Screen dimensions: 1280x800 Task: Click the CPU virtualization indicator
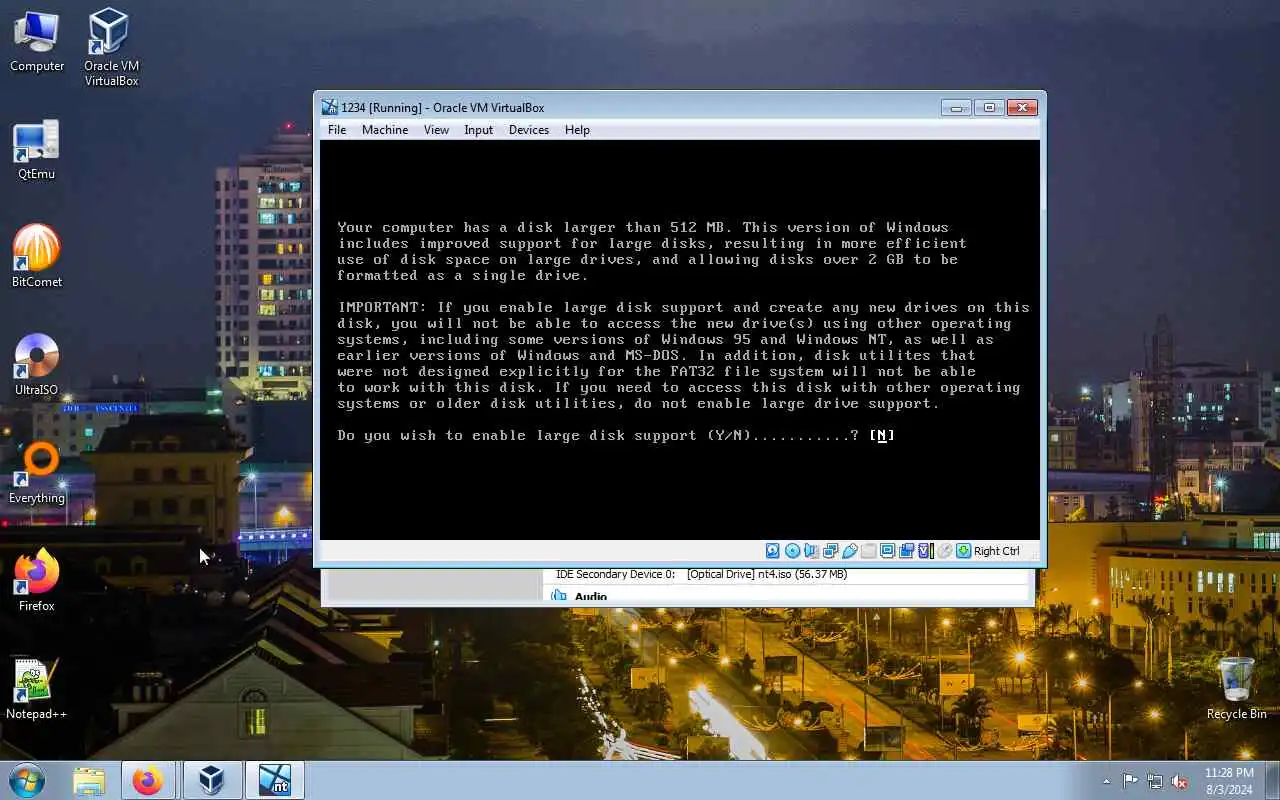pyautogui.click(x=925, y=551)
